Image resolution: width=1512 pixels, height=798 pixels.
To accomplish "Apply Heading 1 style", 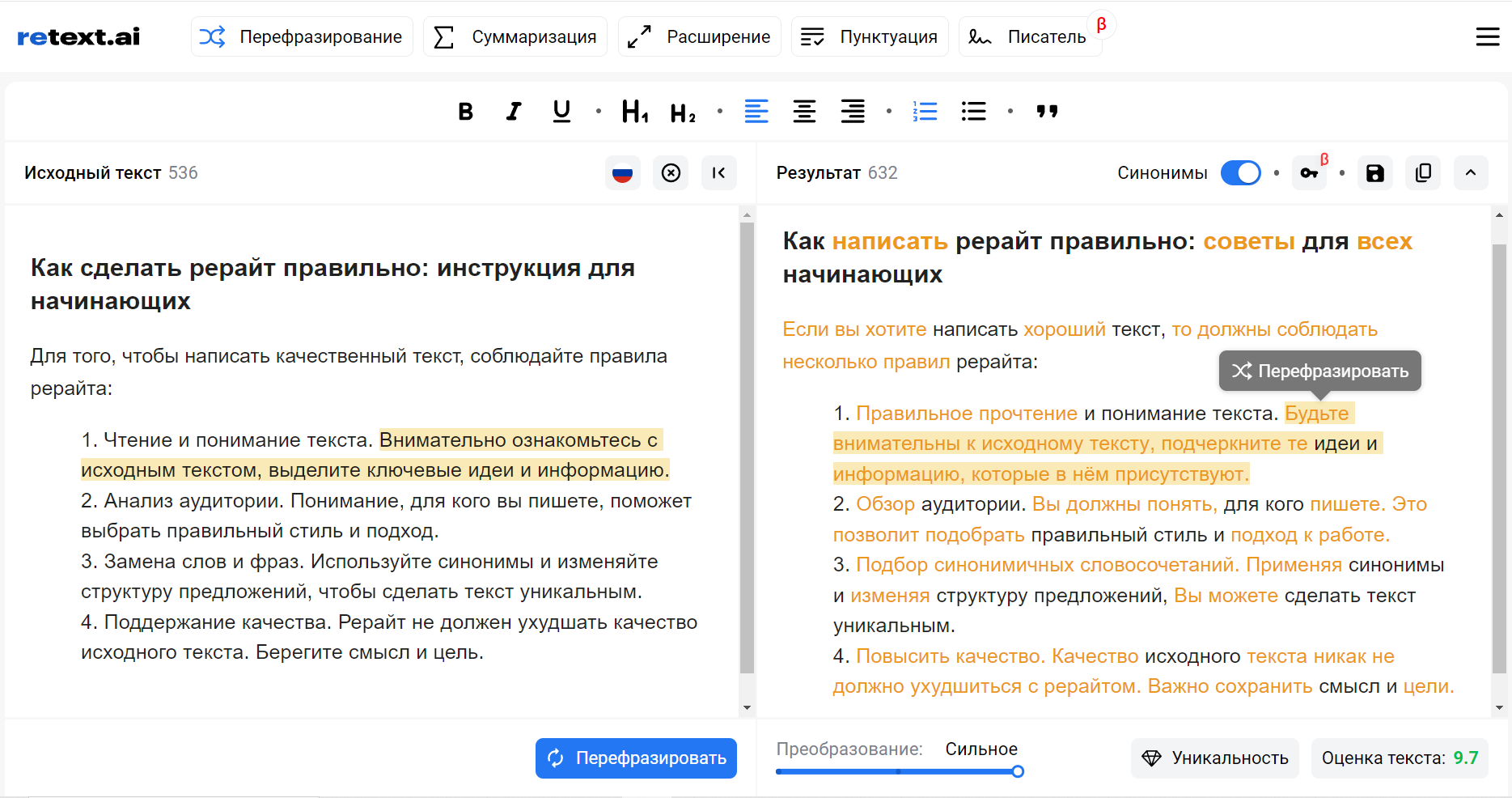I will [x=634, y=112].
